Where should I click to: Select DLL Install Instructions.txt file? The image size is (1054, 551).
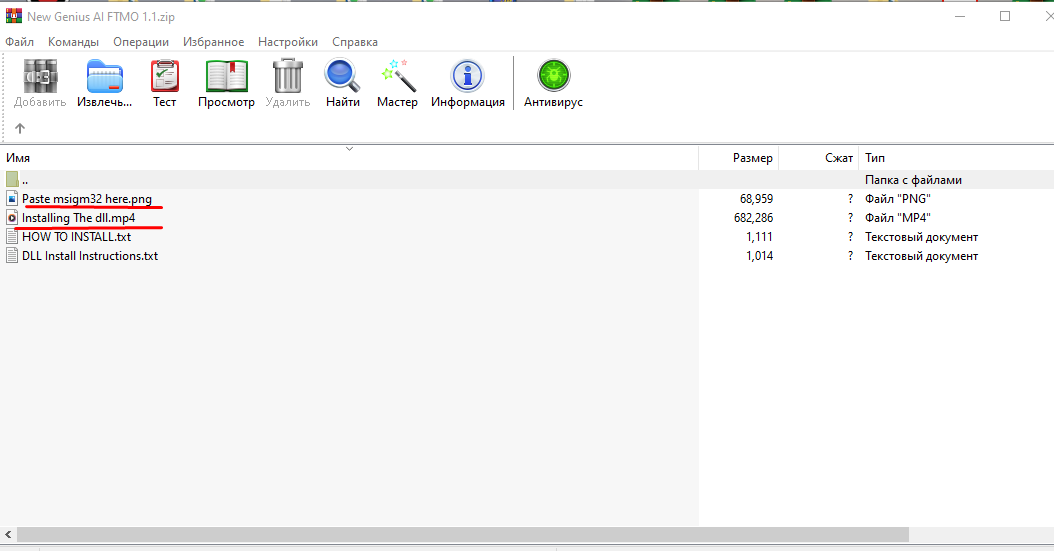pyautogui.click(x=90, y=255)
